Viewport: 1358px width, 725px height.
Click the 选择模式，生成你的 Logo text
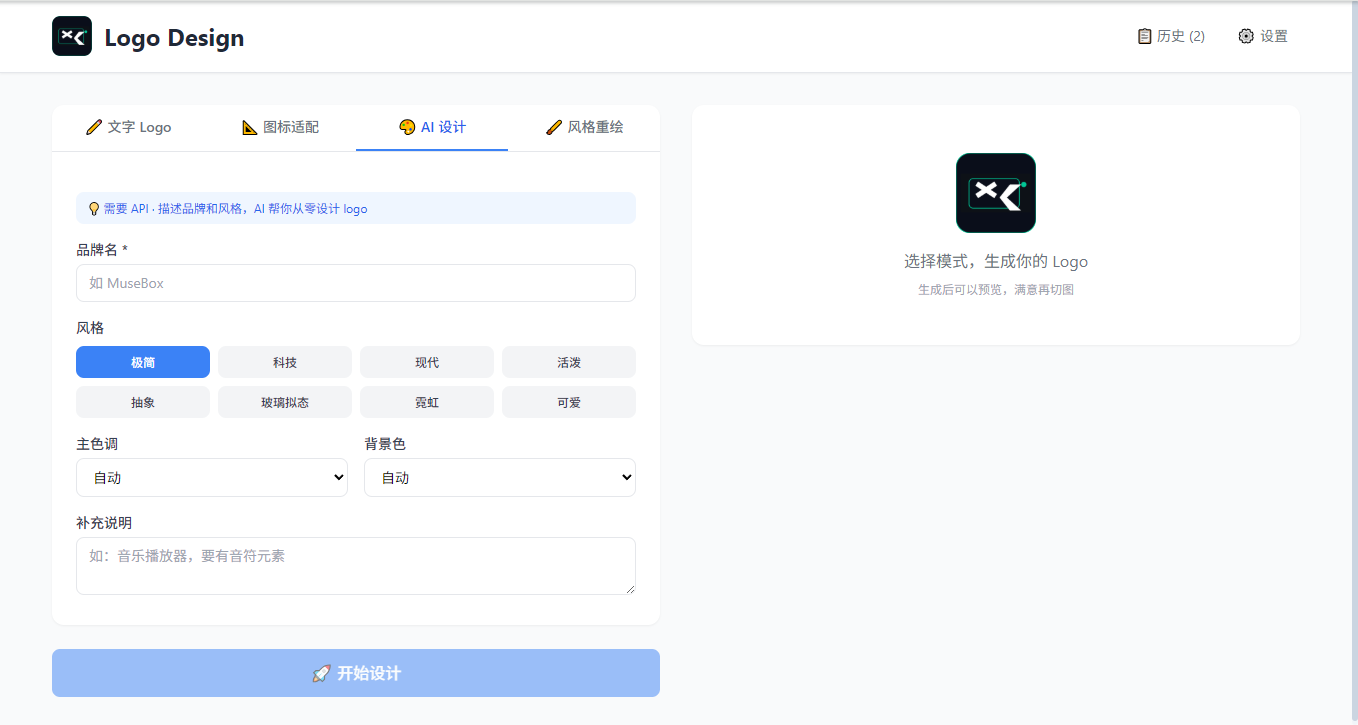point(996,262)
